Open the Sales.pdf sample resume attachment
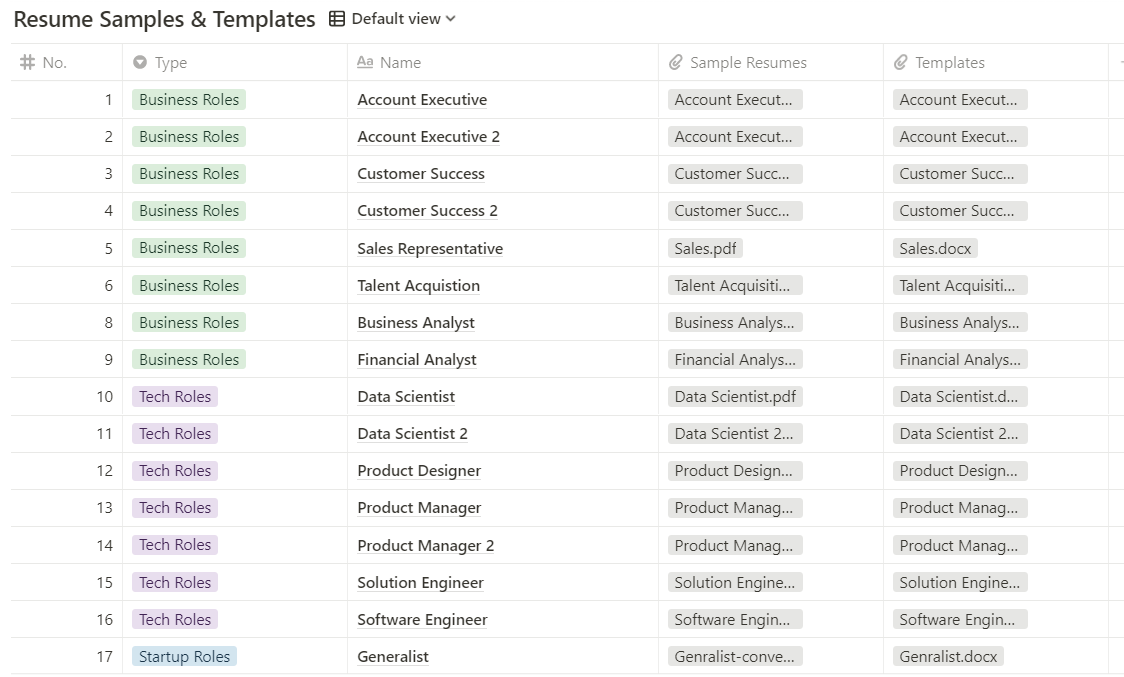Image resolution: width=1124 pixels, height=677 pixels. click(705, 248)
